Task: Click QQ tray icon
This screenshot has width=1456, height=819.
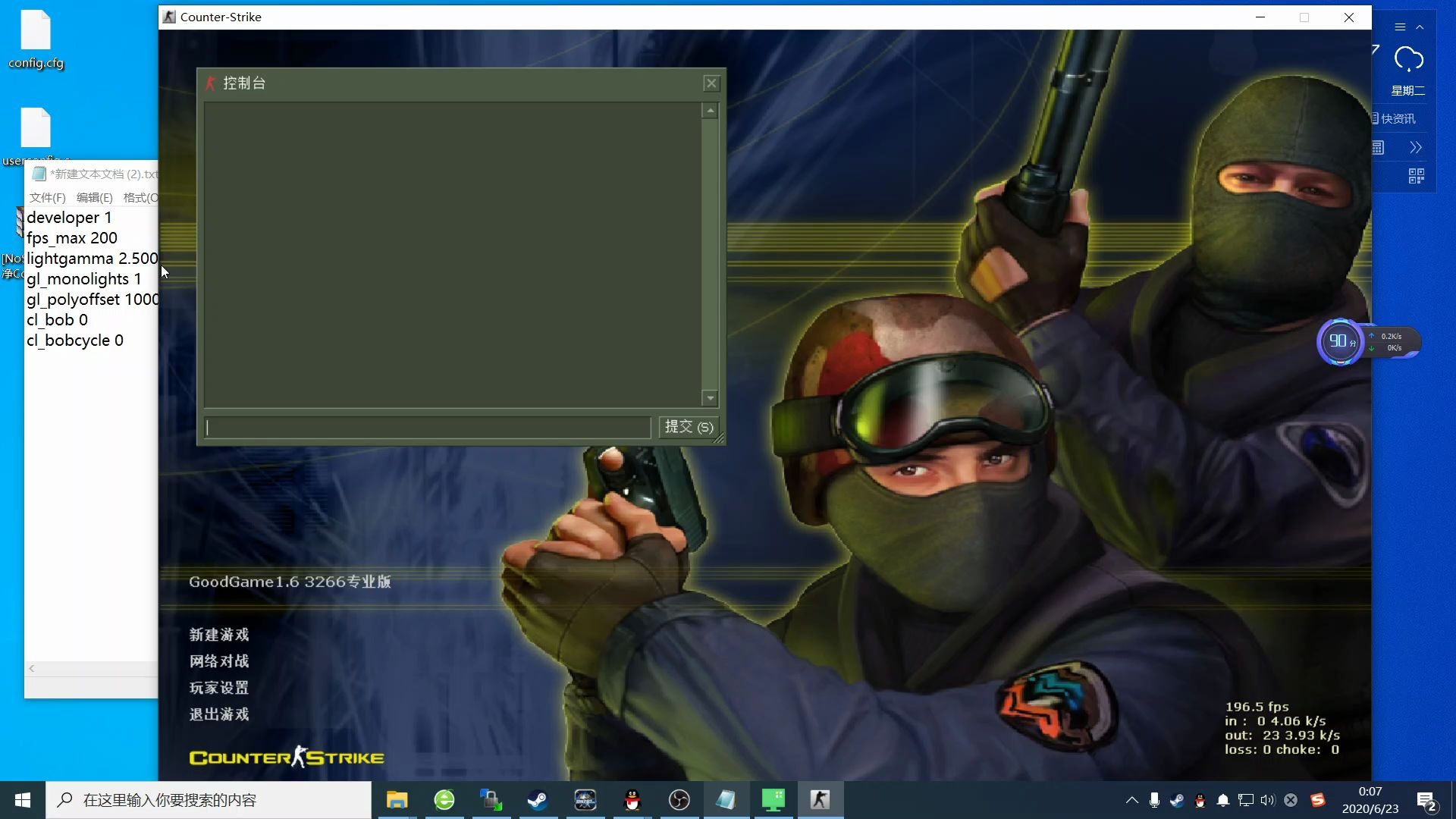Action: click(x=1200, y=800)
